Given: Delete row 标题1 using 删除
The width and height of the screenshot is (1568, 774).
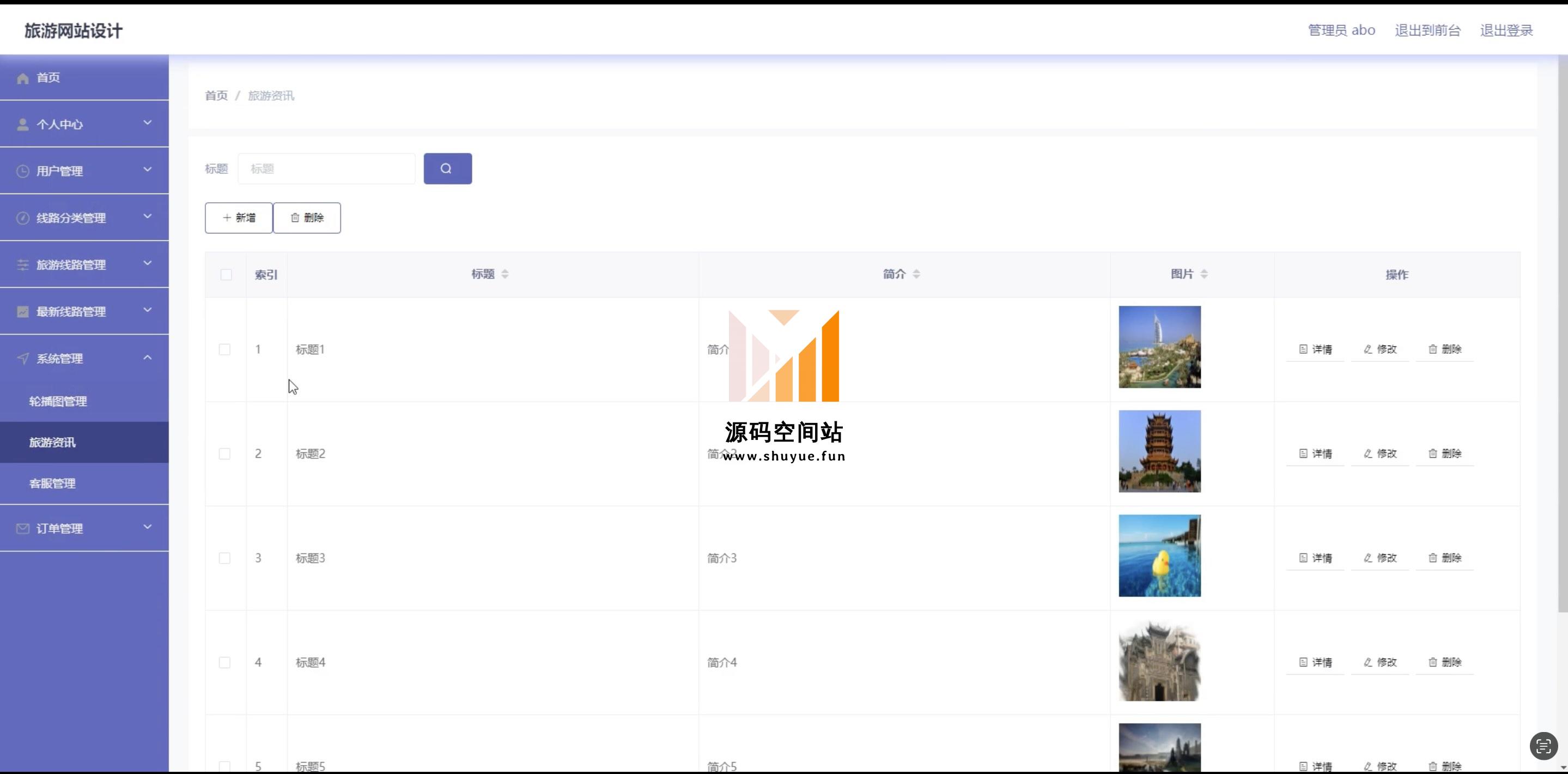Looking at the screenshot, I should click(1444, 349).
